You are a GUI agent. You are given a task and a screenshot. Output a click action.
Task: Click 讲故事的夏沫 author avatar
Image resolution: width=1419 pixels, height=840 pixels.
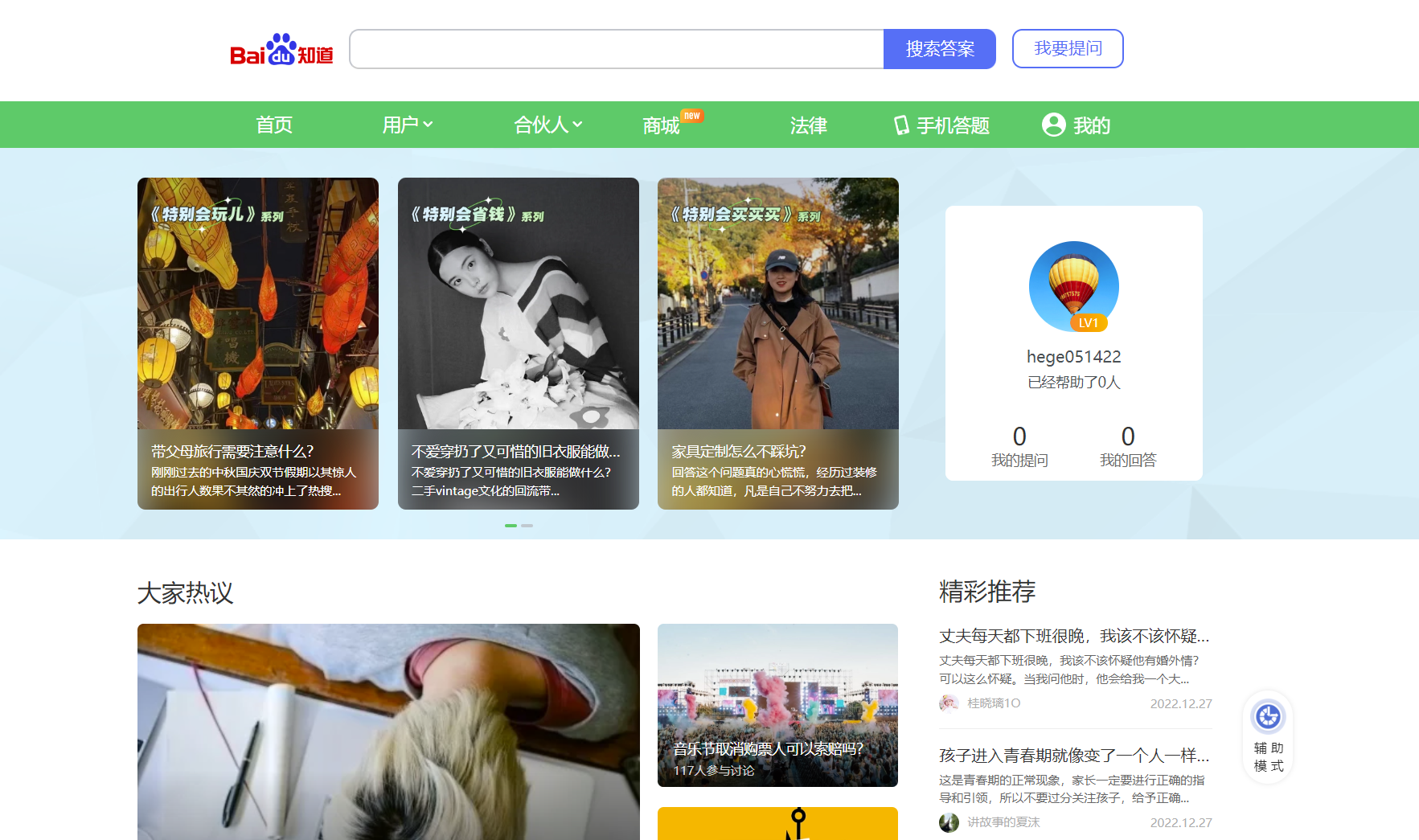click(x=949, y=822)
